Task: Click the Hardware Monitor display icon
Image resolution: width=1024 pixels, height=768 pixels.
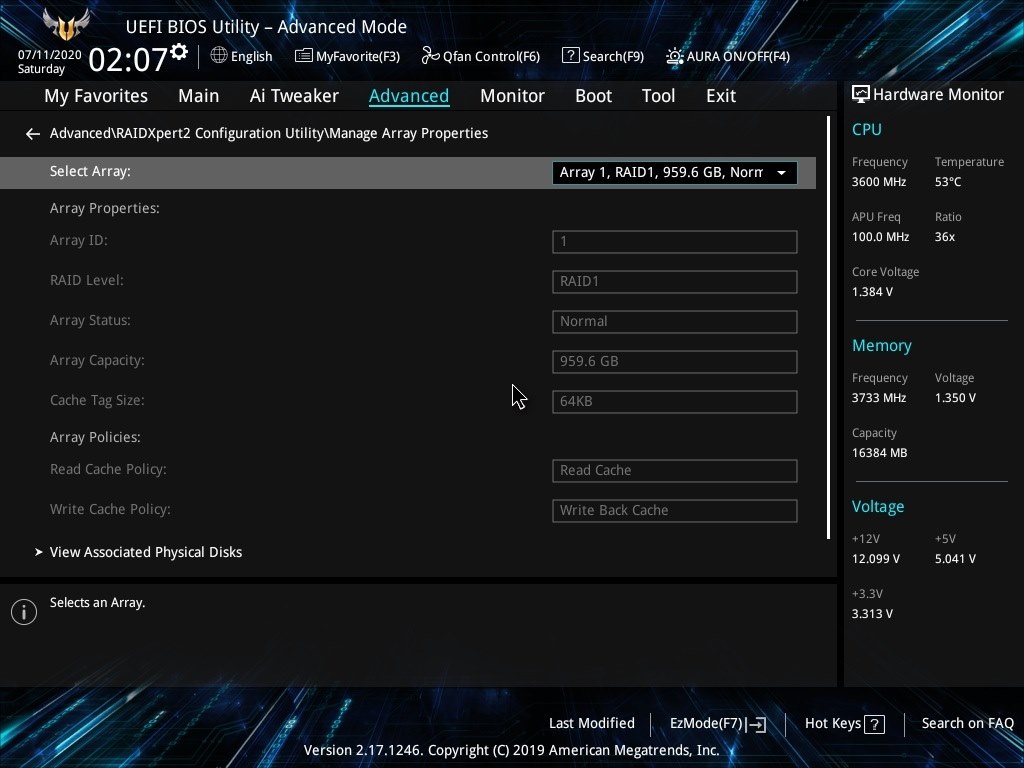Action: (x=861, y=95)
